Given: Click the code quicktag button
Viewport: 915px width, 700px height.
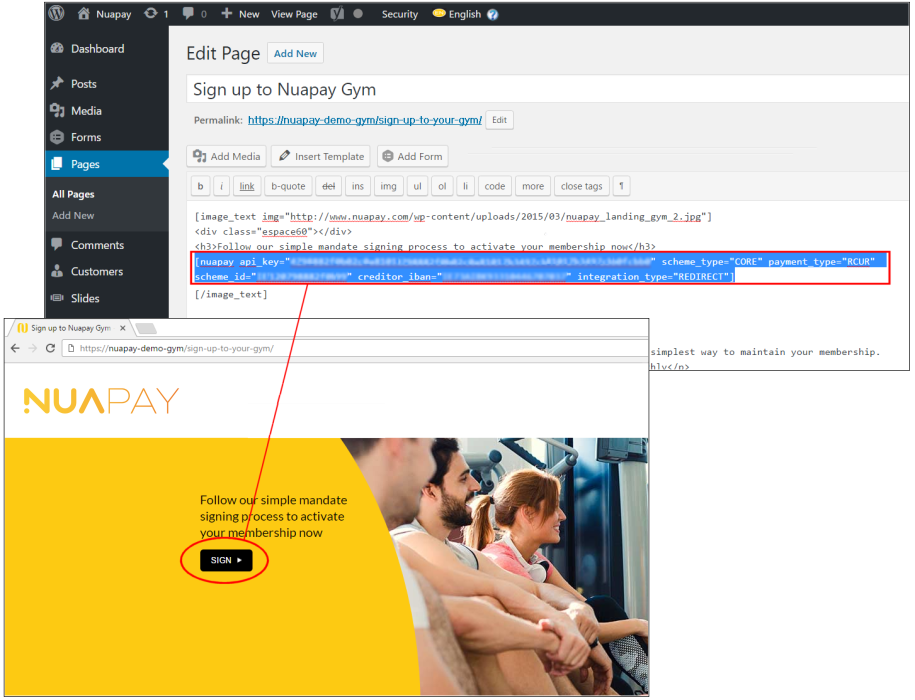Looking at the screenshot, I should [x=494, y=186].
